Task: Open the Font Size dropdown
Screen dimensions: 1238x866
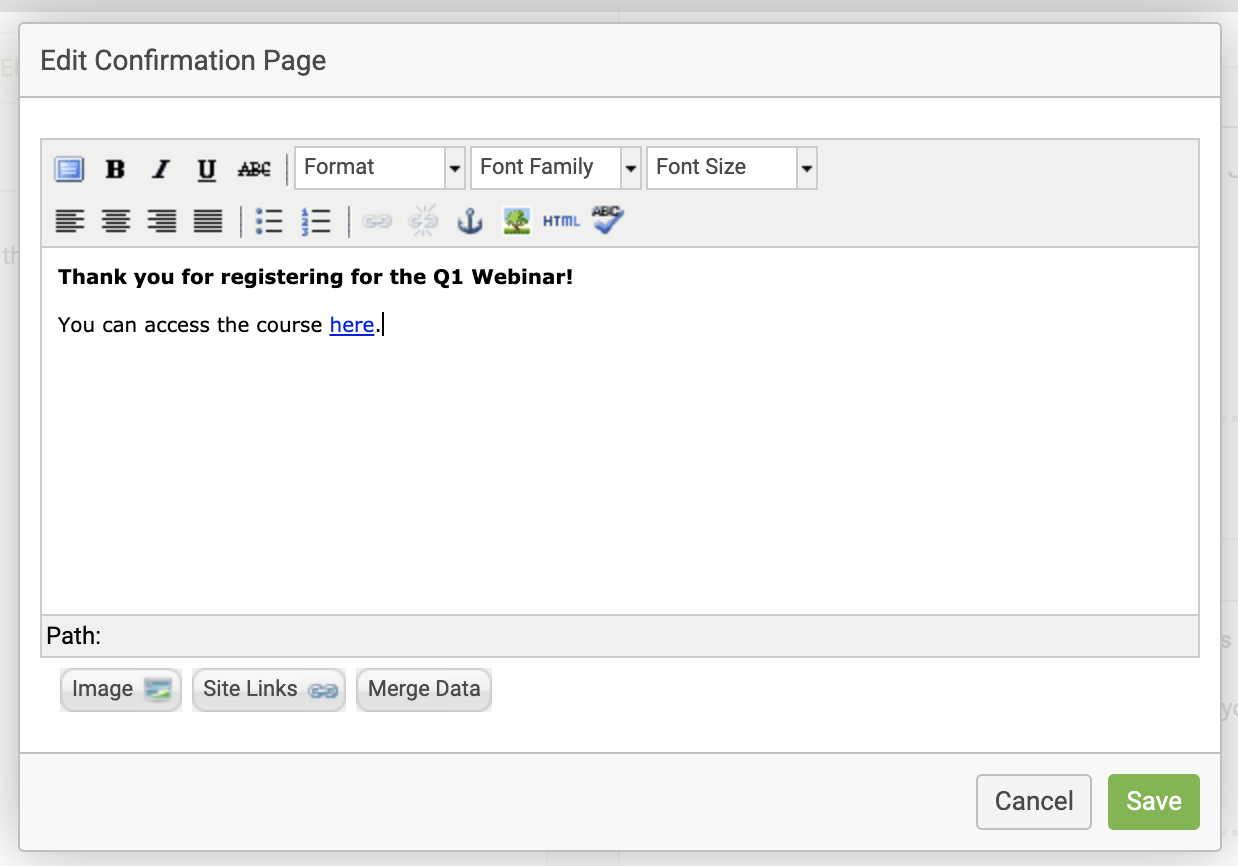Action: [732, 168]
